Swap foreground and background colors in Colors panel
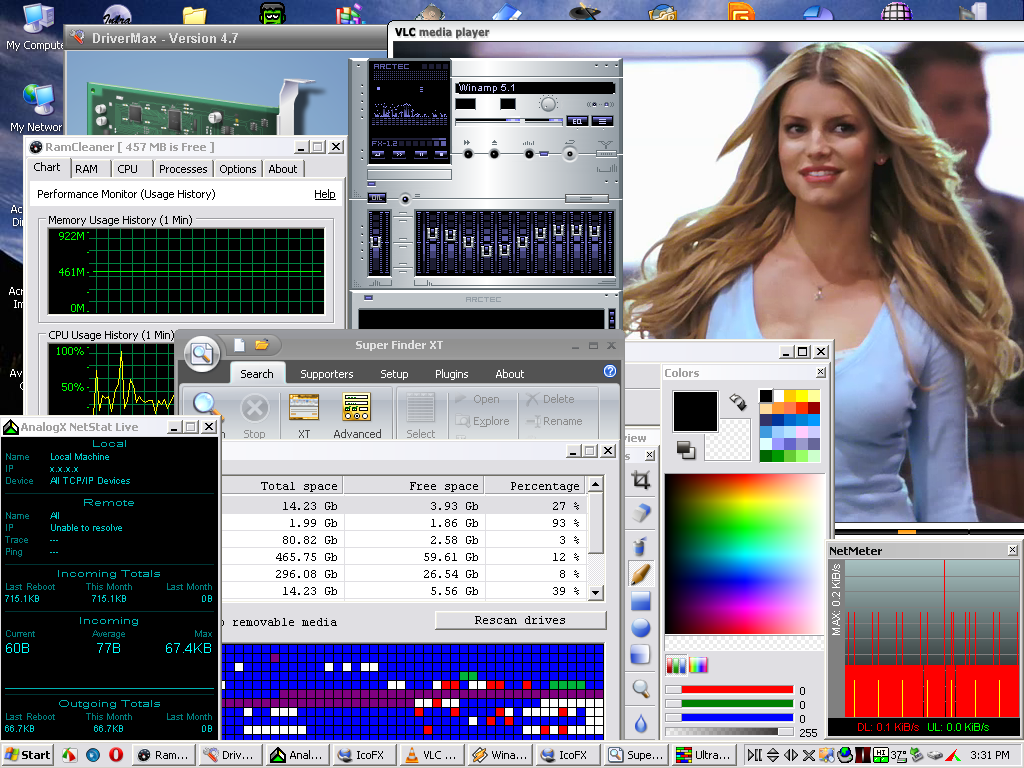 click(x=738, y=402)
